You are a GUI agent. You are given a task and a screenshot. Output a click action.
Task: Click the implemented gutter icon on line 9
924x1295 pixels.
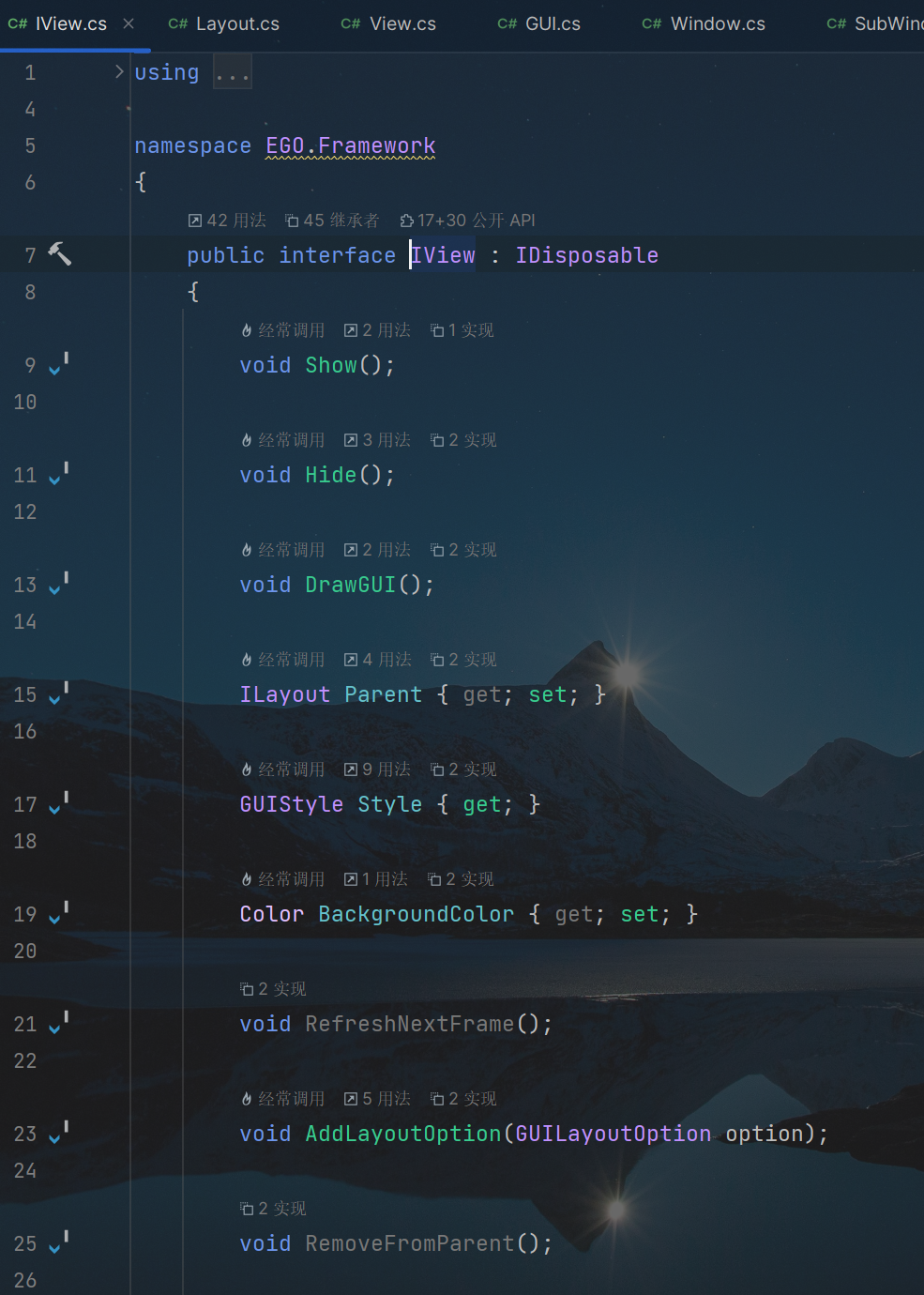[x=58, y=364]
